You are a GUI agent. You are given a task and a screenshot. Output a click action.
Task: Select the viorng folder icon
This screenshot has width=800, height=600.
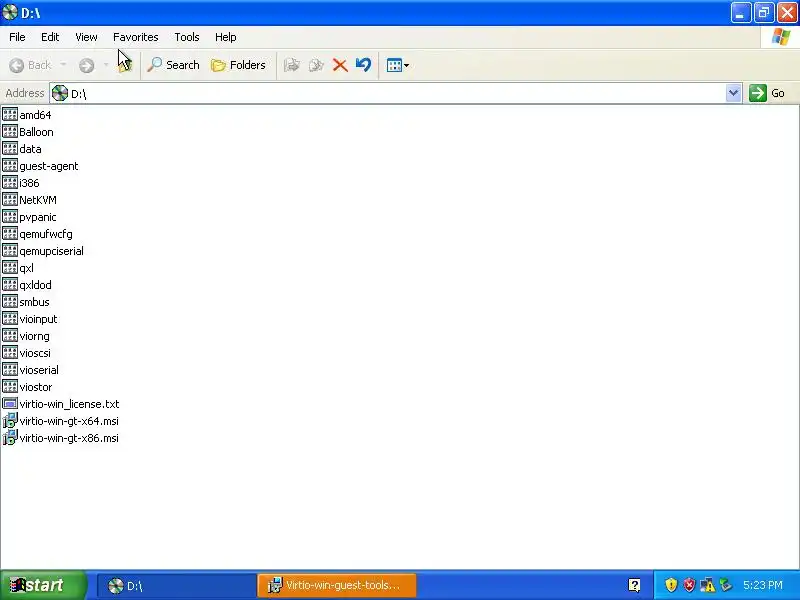click(x=10, y=336)
